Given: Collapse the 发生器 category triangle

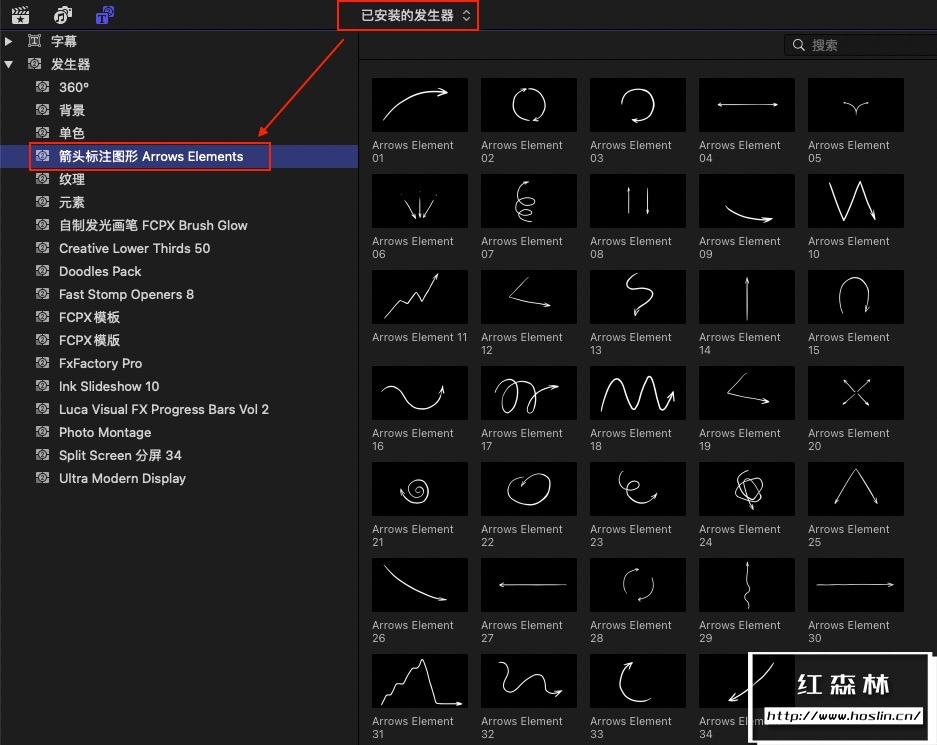Looking at the screenshot, I should [x=8, y=65].
